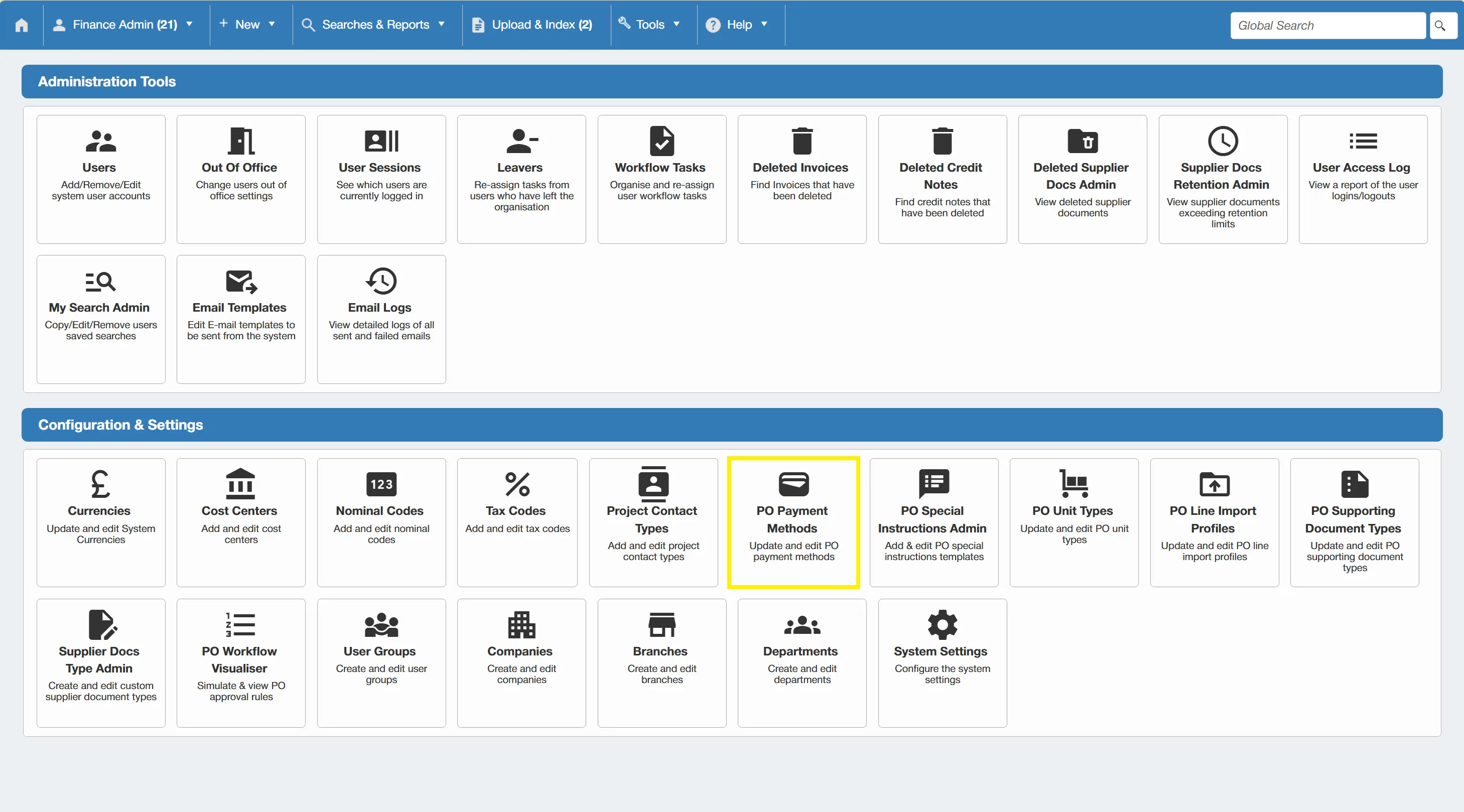Screen dimensions: 1464x812
Task: Click the home icon in navbar
Action: [22, 25]
